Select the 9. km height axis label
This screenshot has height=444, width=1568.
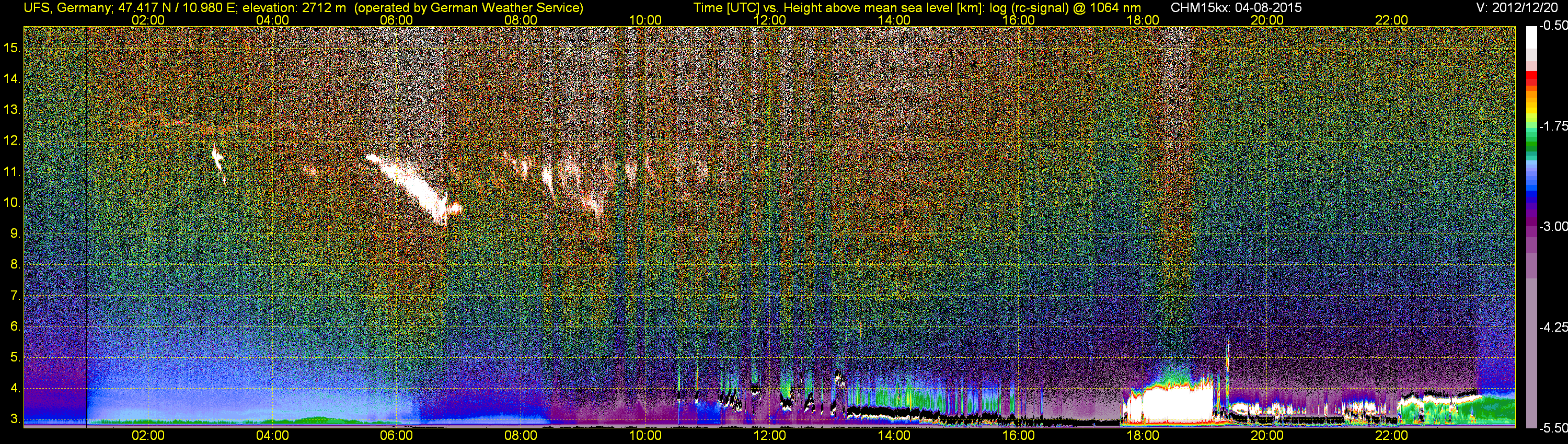click(16, 233)
